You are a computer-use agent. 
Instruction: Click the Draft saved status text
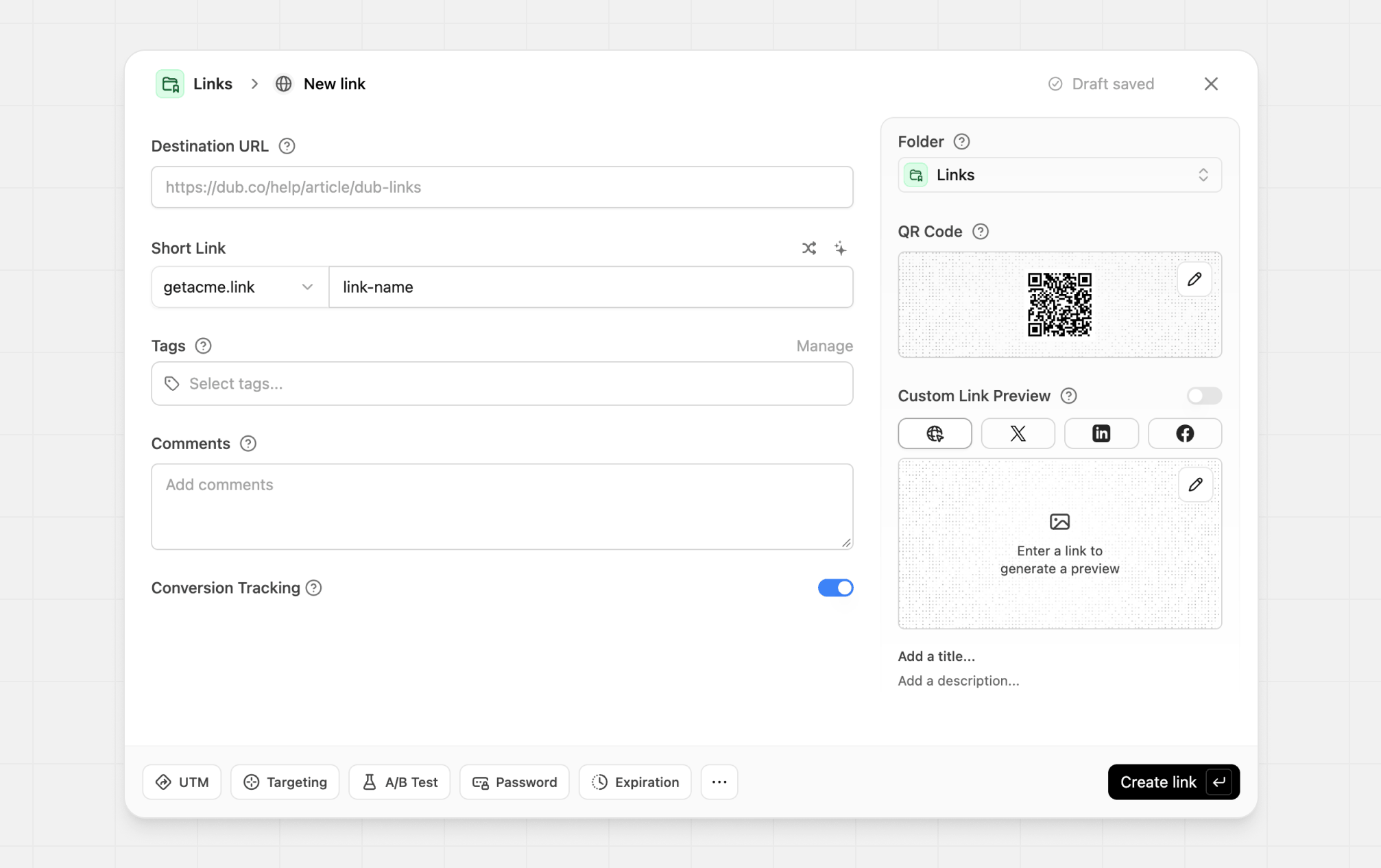point(1112,84)
